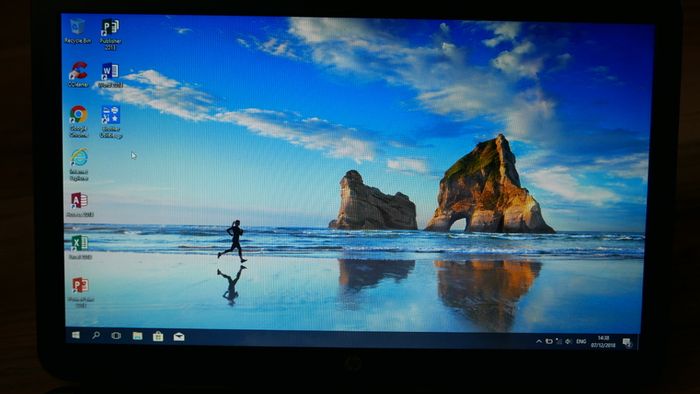Select the Excel 2013 desktop shortcut
Screen dimensions: 700x394
(x=80, y=247)
